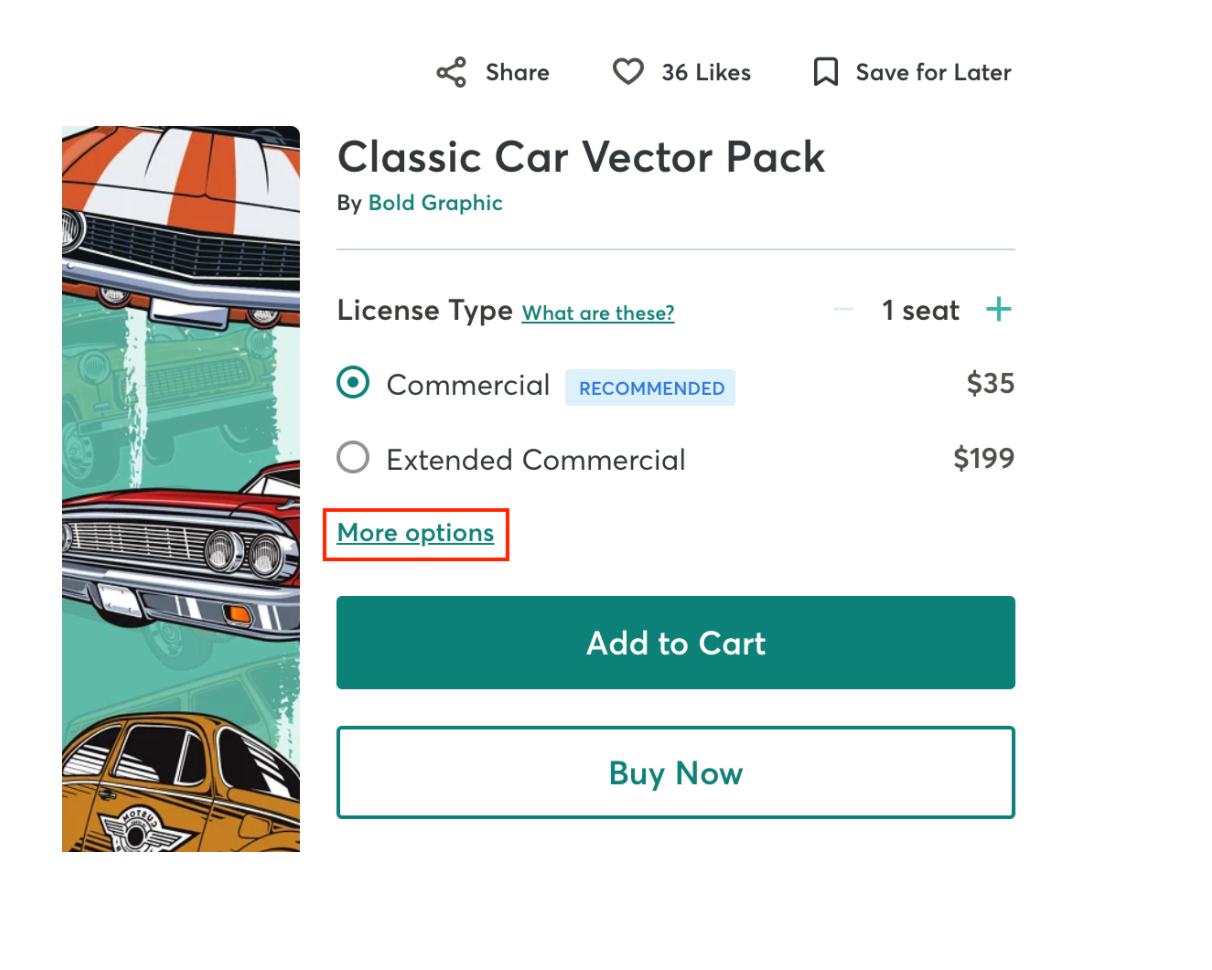Open the Bold Graphic author page
The image size is (1212, 970).
[435, 203]
